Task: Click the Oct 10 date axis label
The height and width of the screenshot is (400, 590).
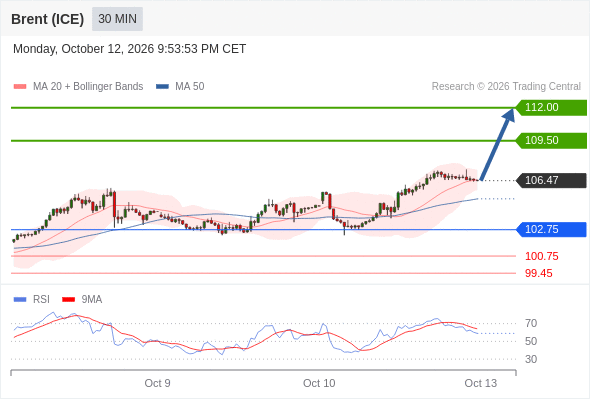Action: pos(319,383)
